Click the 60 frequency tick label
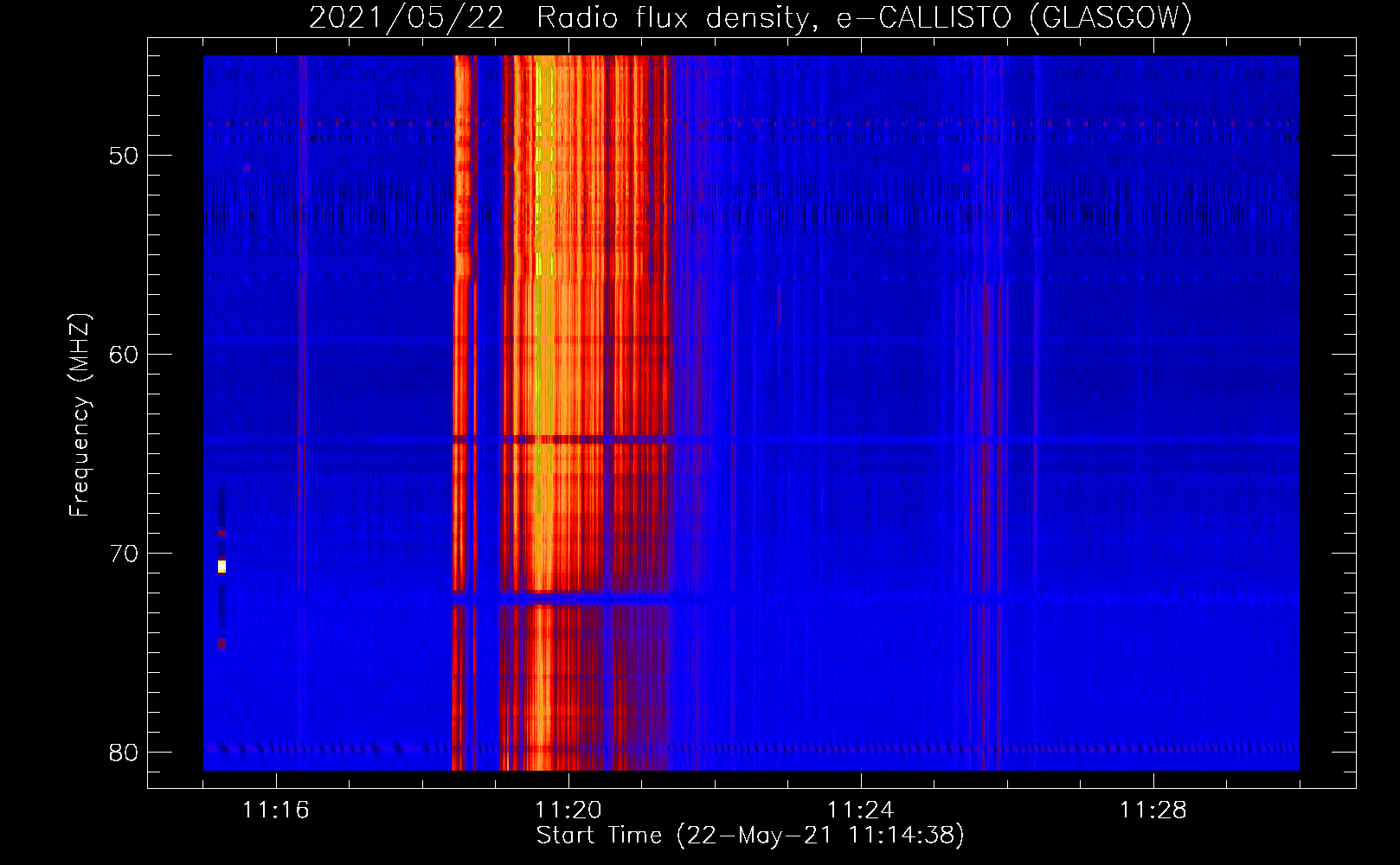The height and width of the screenshot is (865, 1400). coord(124,355)
